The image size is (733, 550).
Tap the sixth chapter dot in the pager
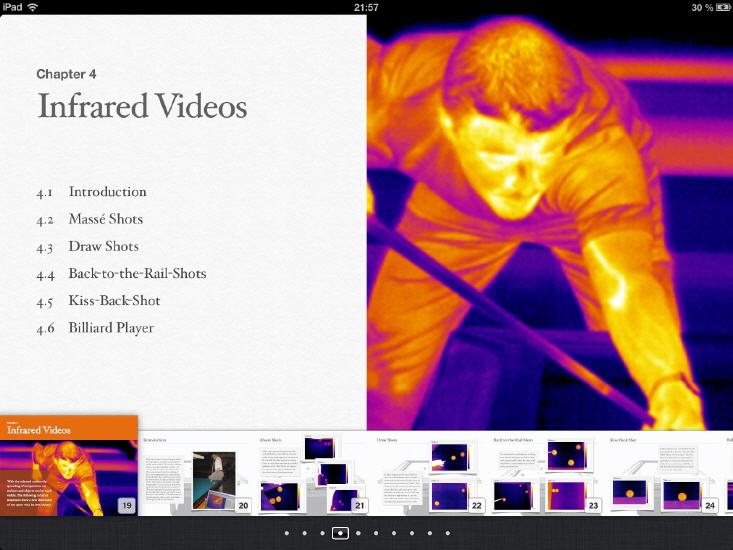(376, 533)
